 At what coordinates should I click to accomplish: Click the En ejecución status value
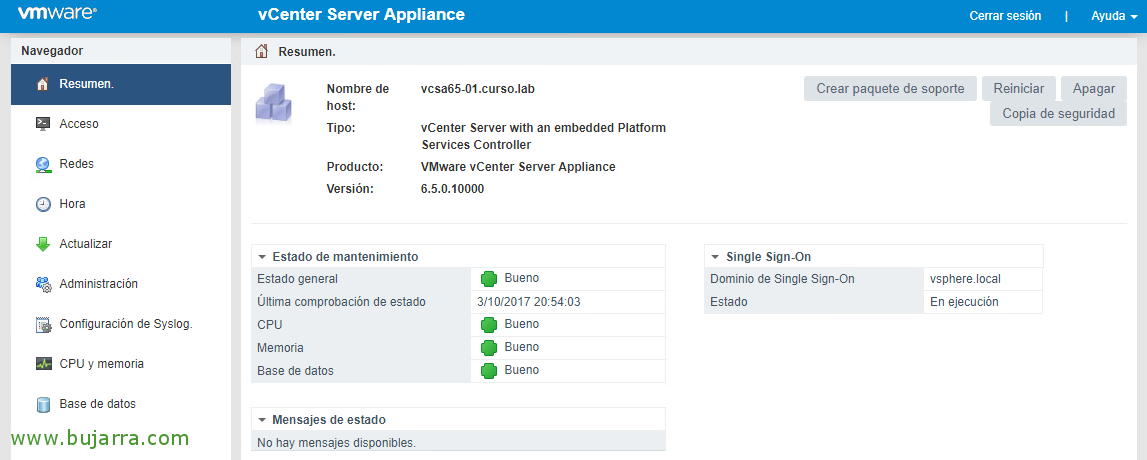coord(964,301)
